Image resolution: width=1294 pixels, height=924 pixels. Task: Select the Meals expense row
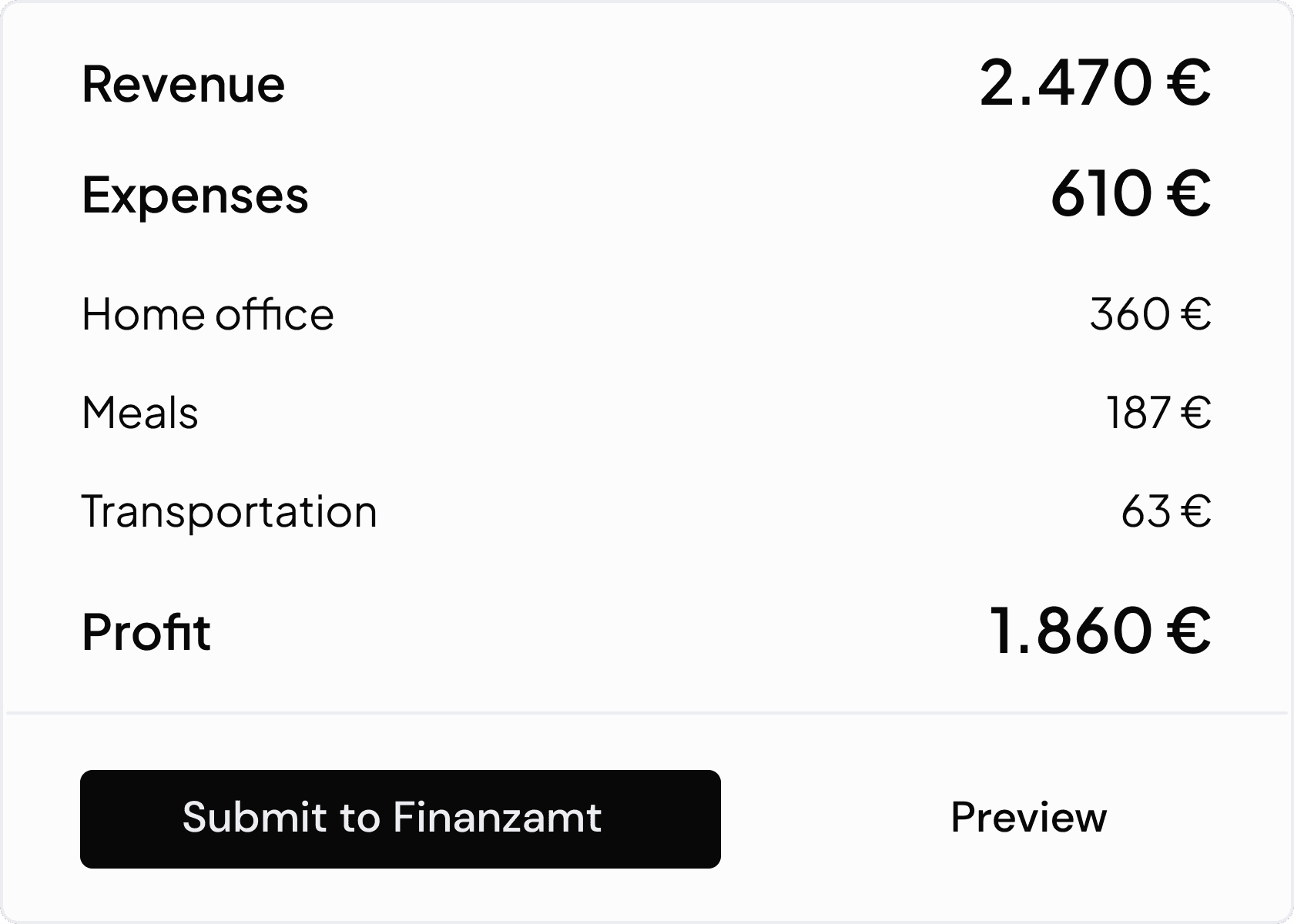pyautogui.click(x=141, y=413)
